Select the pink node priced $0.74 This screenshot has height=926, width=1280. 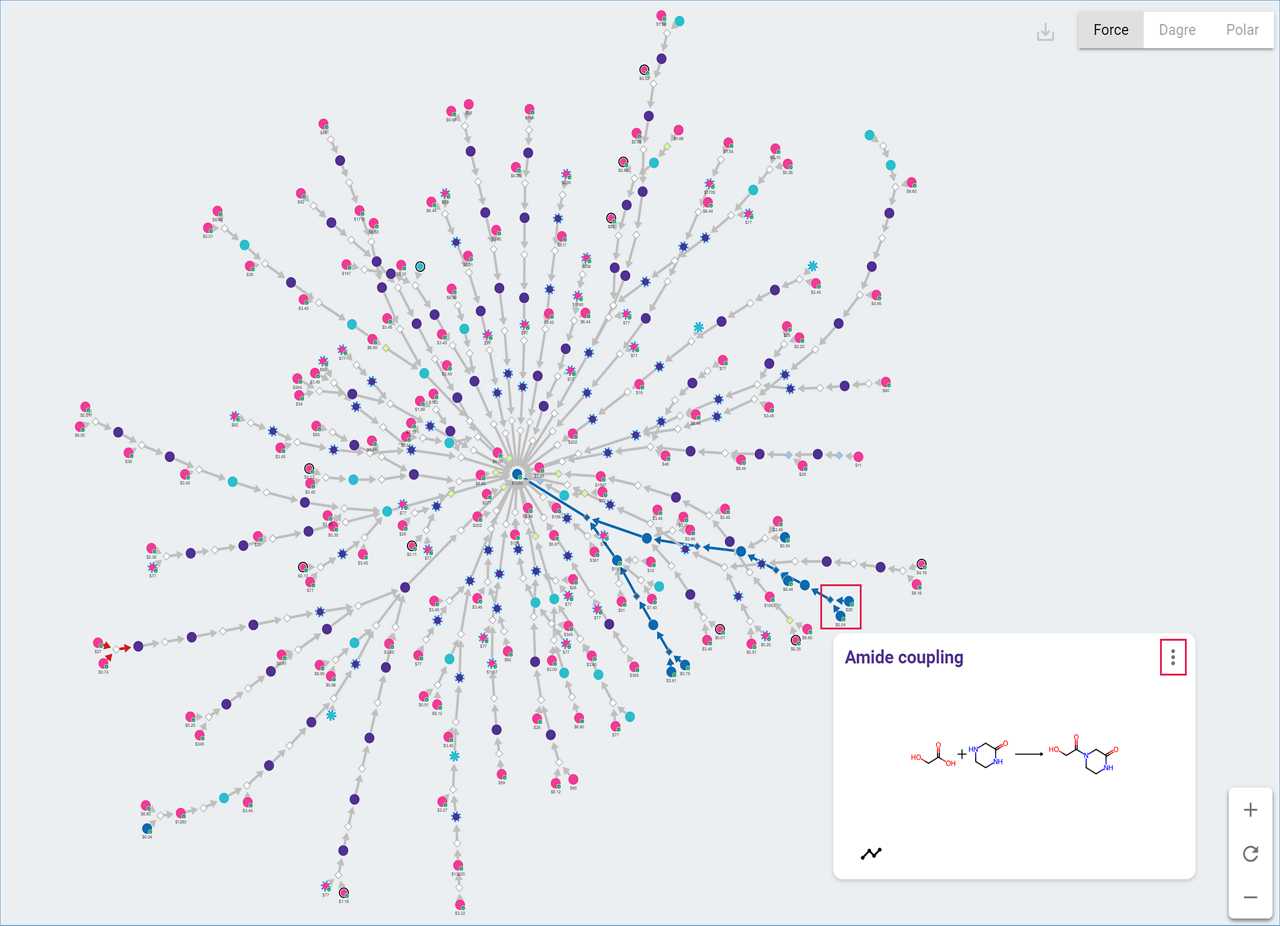(103, 663)
